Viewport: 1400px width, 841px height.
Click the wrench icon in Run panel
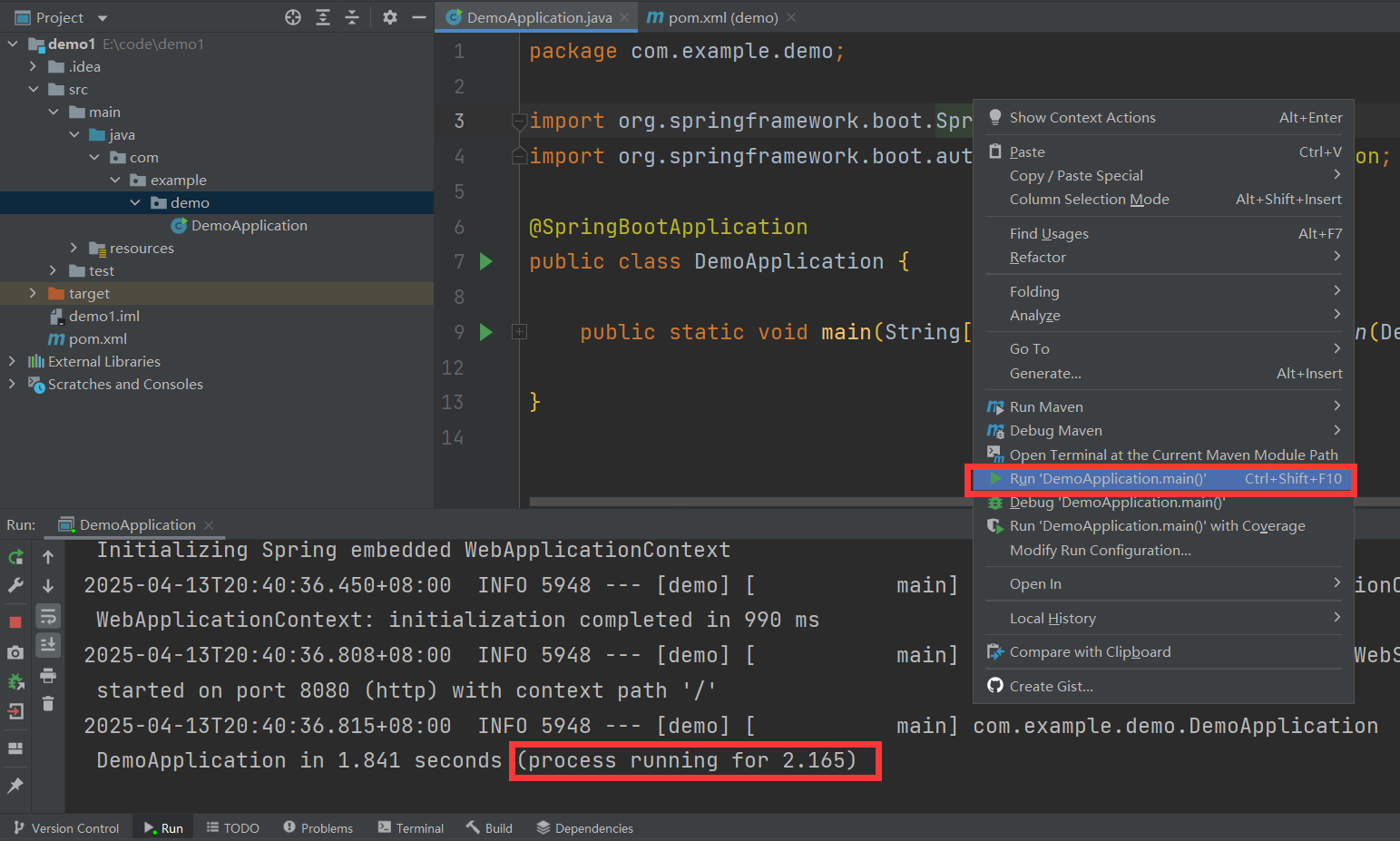coord(15,586)
